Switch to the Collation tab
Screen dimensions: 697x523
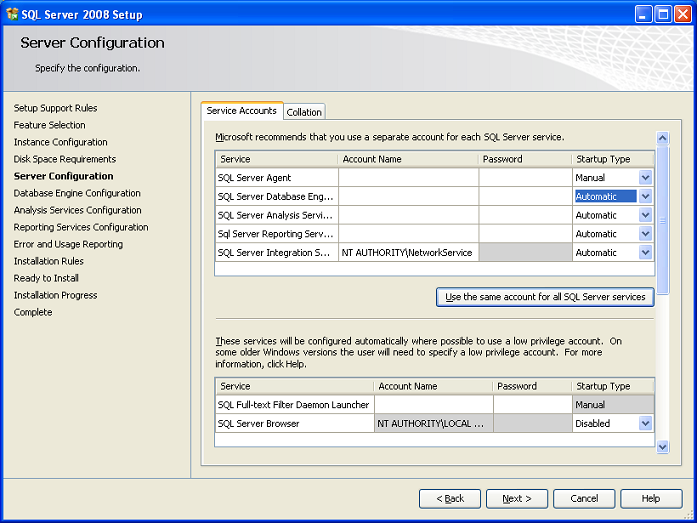304,112
